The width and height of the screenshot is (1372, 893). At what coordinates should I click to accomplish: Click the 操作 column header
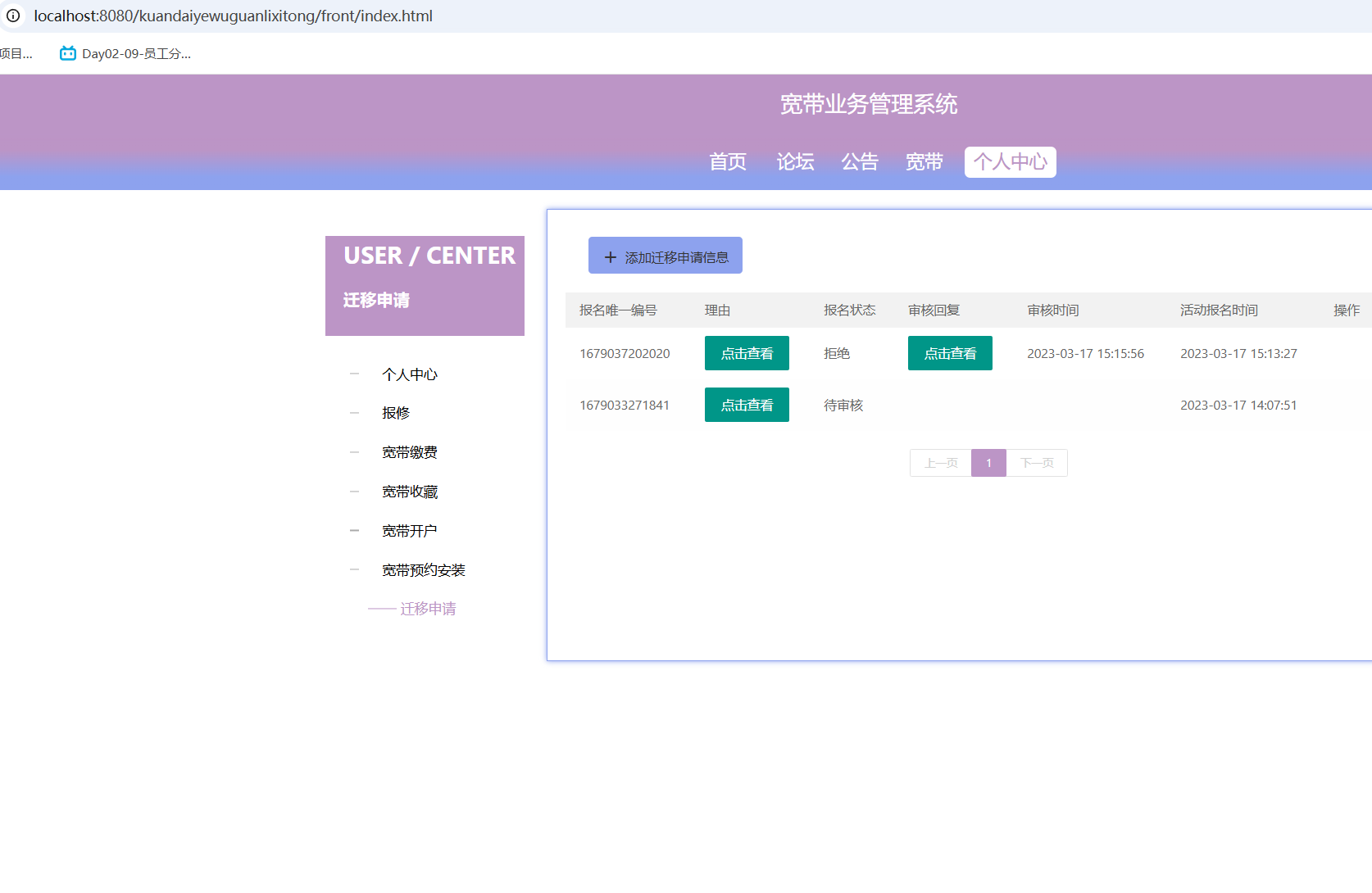tap(1347, 311)
